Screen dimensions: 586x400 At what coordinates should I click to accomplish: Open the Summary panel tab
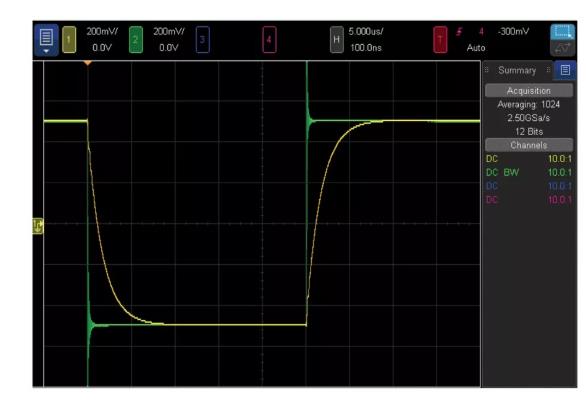pos(517,70)
